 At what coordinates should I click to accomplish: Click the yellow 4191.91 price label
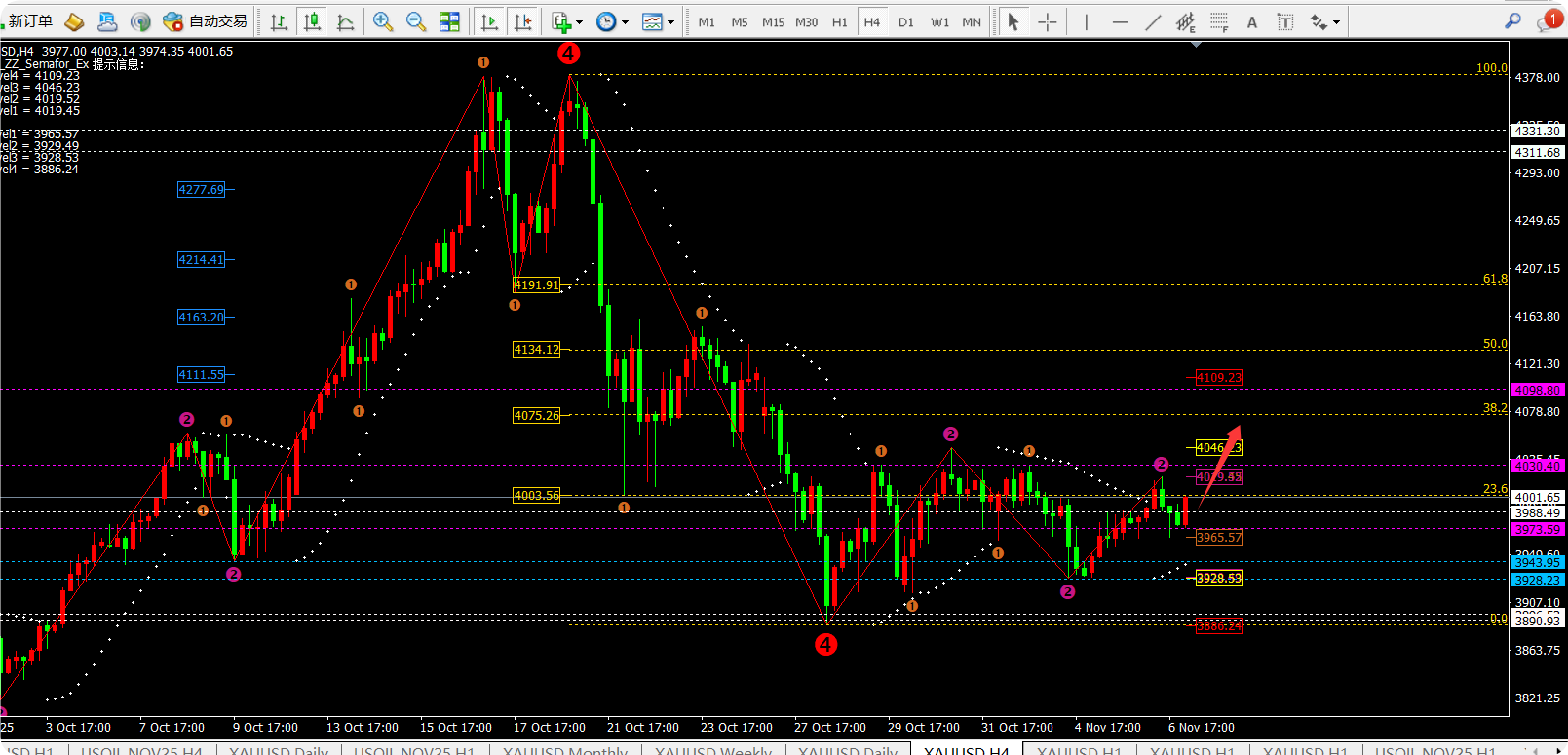(x=537, y=285)
